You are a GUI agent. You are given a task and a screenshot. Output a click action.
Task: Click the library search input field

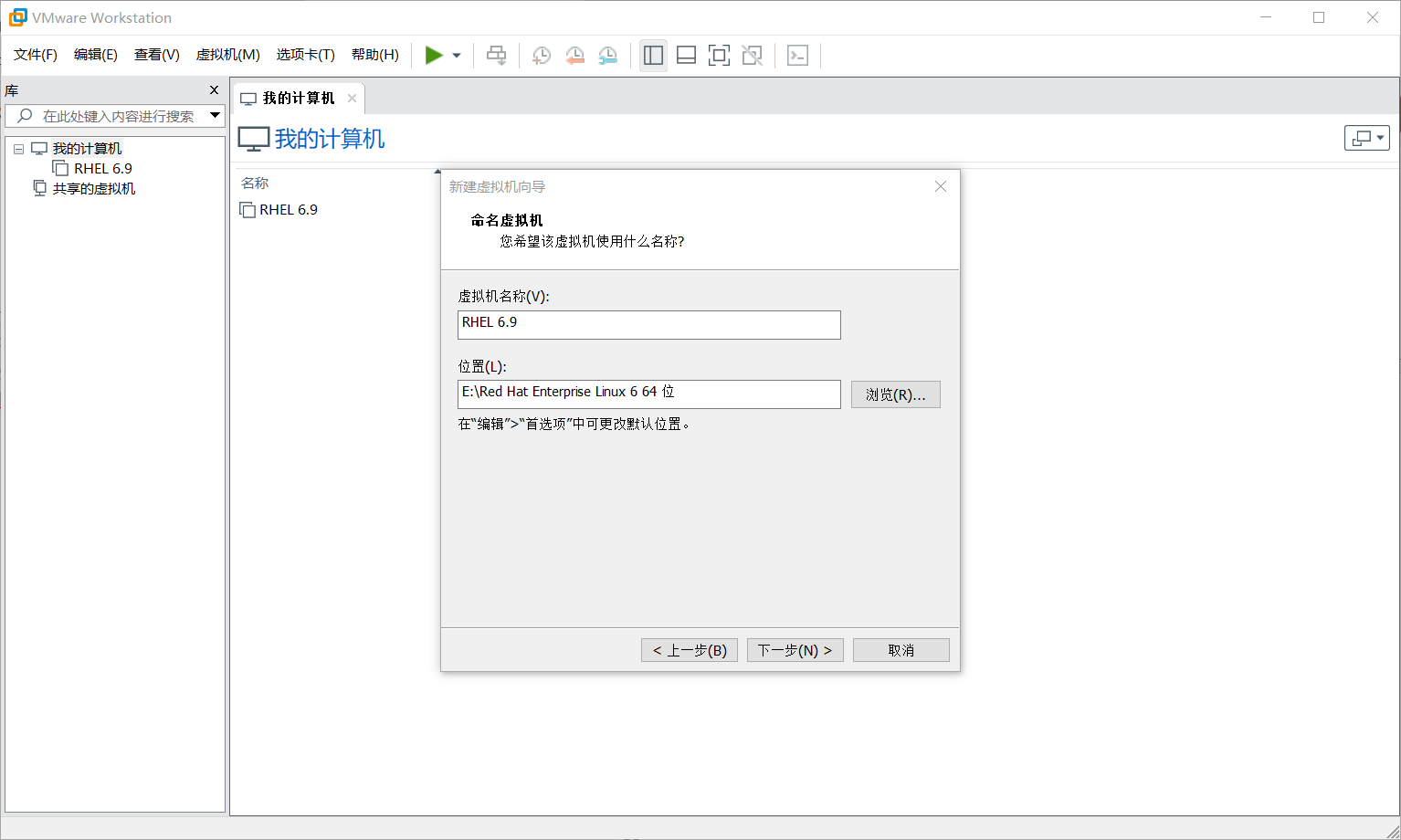click(x=115, y=116)
